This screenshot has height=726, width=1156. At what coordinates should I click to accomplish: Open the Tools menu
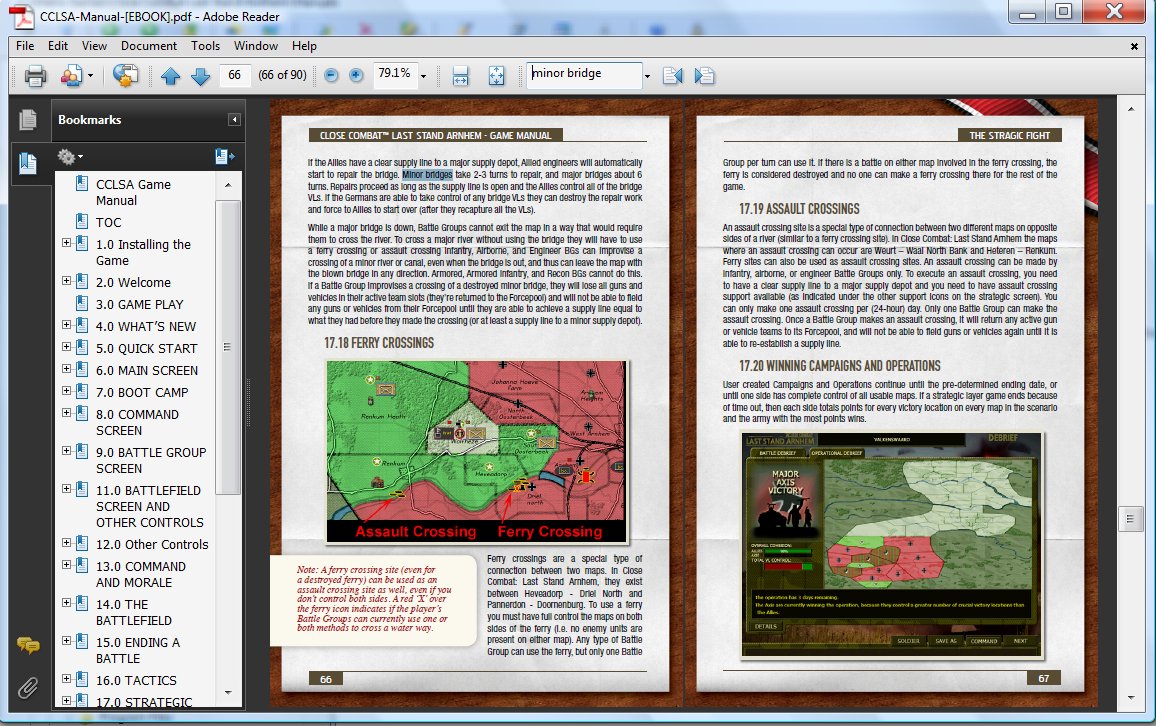tap(206, 46)
